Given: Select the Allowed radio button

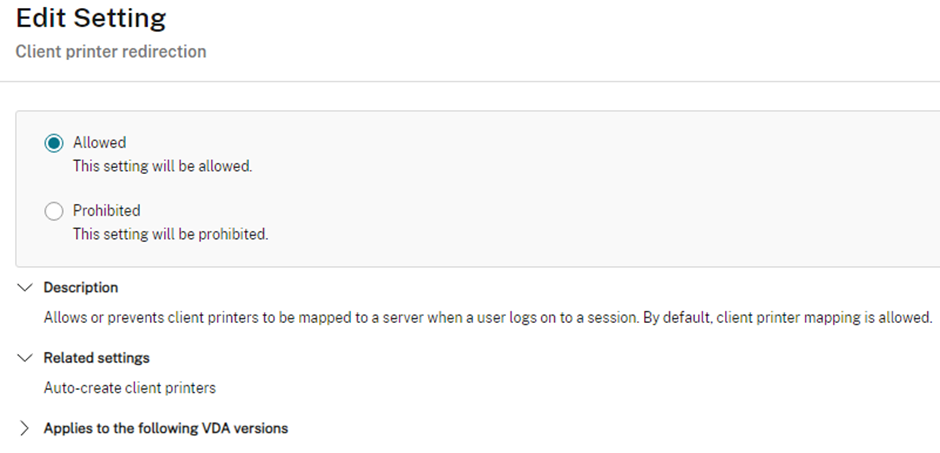Looking at the screenshot, I should 54,143.
